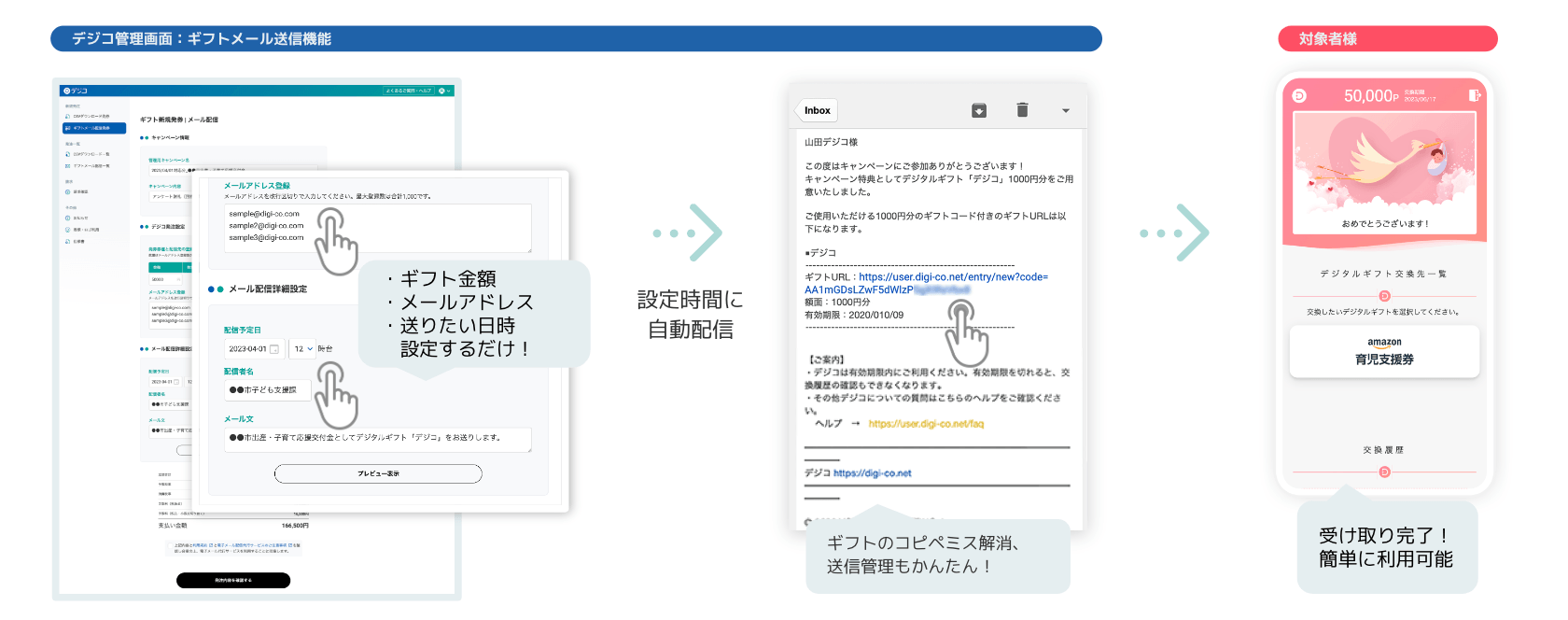Open the mail toolbar more-options arrow
Image resolution: width=1568 pixels, height=620 pixels.
pos(1066,110)
